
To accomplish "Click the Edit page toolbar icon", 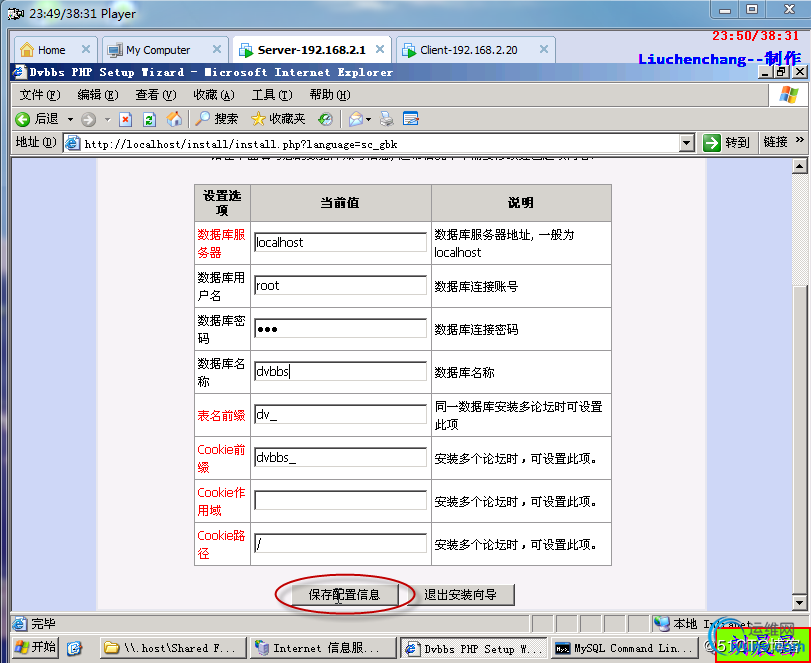I will click(411, 119).
